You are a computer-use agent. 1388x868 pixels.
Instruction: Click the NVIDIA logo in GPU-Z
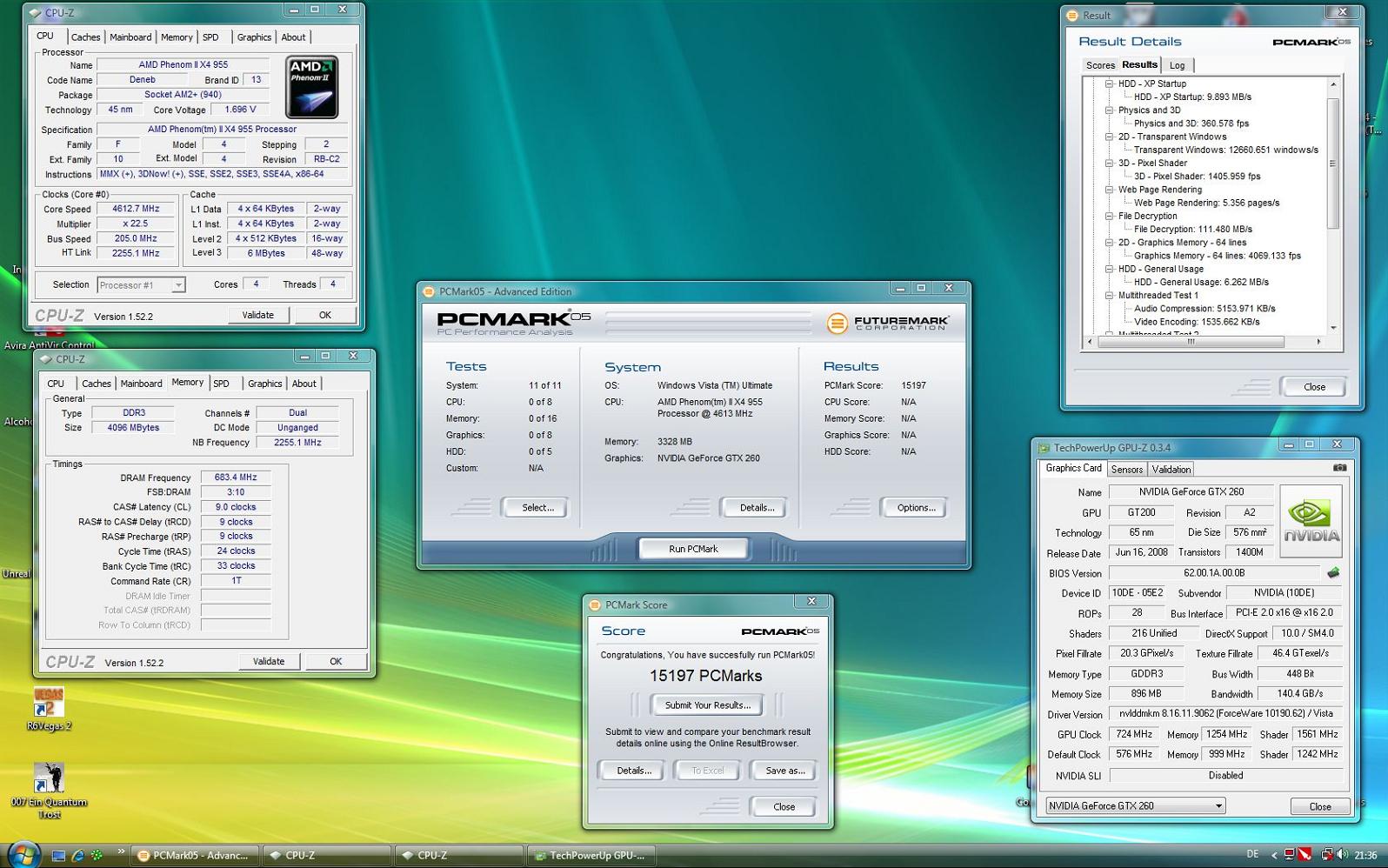click(x=1311, y=521)
